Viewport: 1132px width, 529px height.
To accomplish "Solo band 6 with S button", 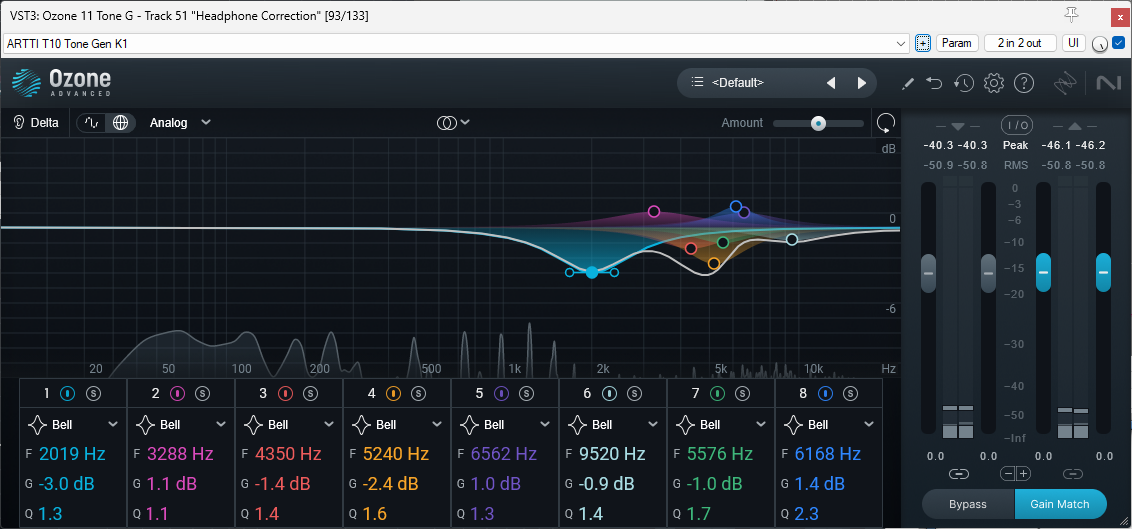I will (x=634, y=393).
